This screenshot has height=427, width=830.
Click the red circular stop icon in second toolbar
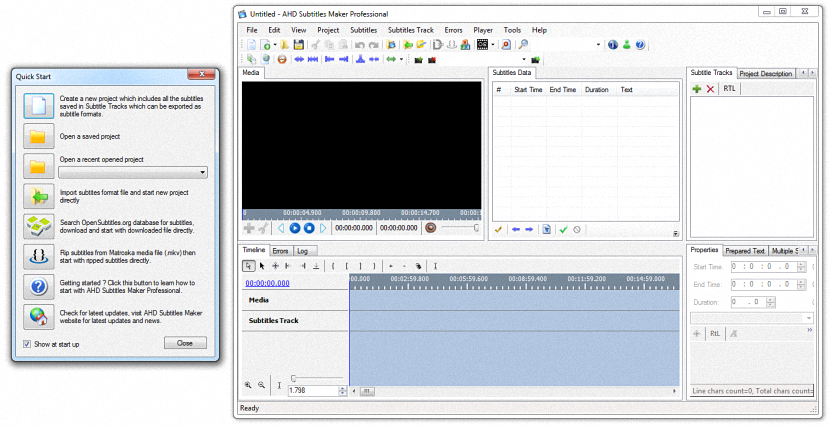[x=282, y=59]
